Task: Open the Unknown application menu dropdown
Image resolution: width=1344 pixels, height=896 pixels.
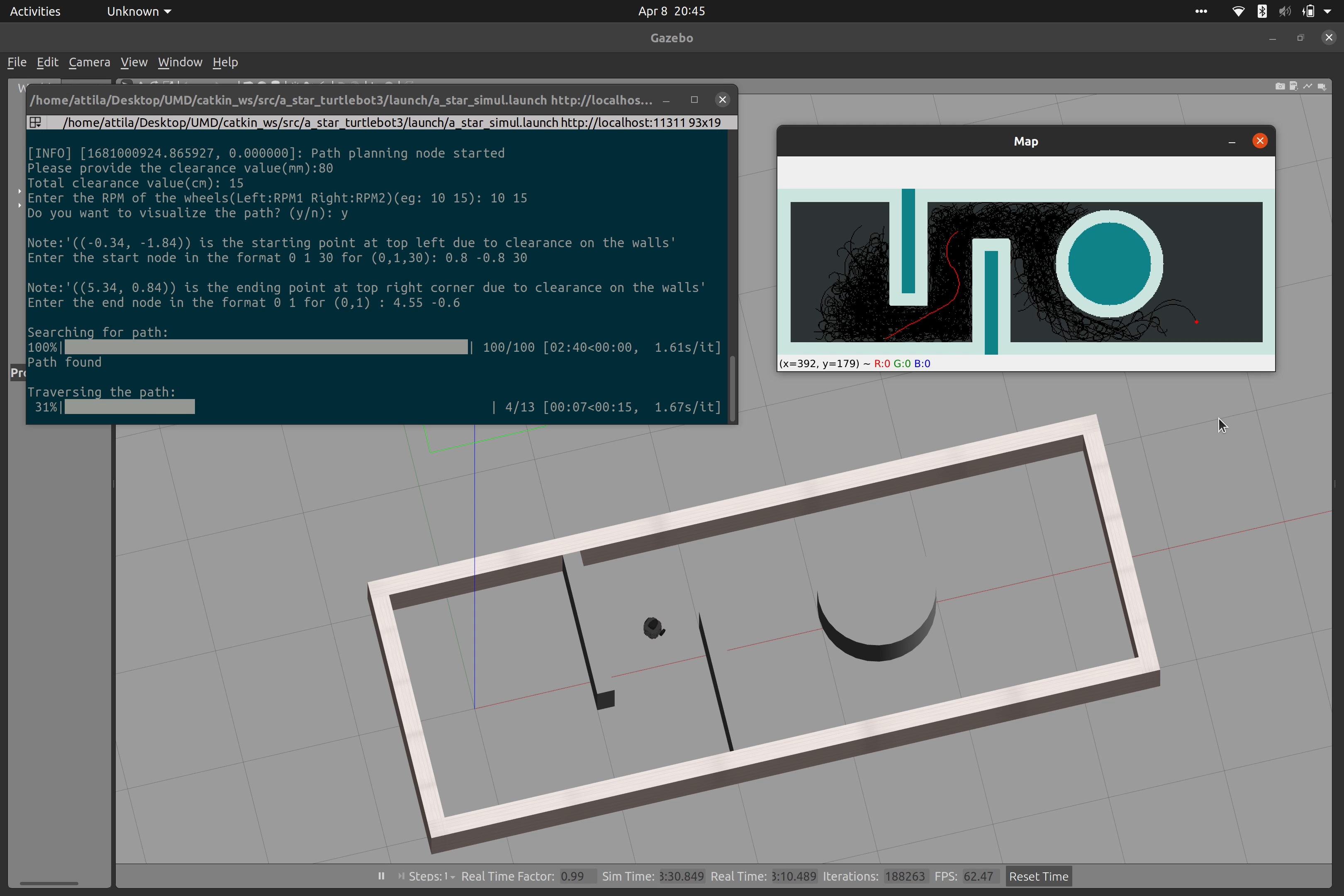Action: click(x=139, y=11)
